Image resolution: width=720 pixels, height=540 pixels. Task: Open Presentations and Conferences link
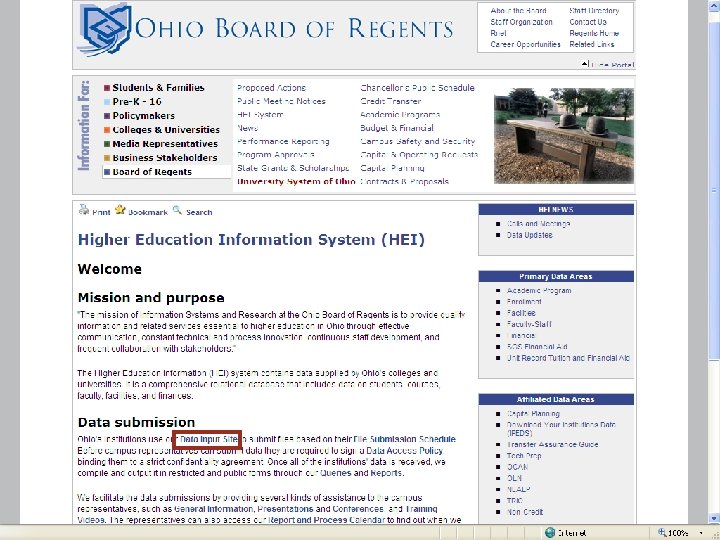321,509
